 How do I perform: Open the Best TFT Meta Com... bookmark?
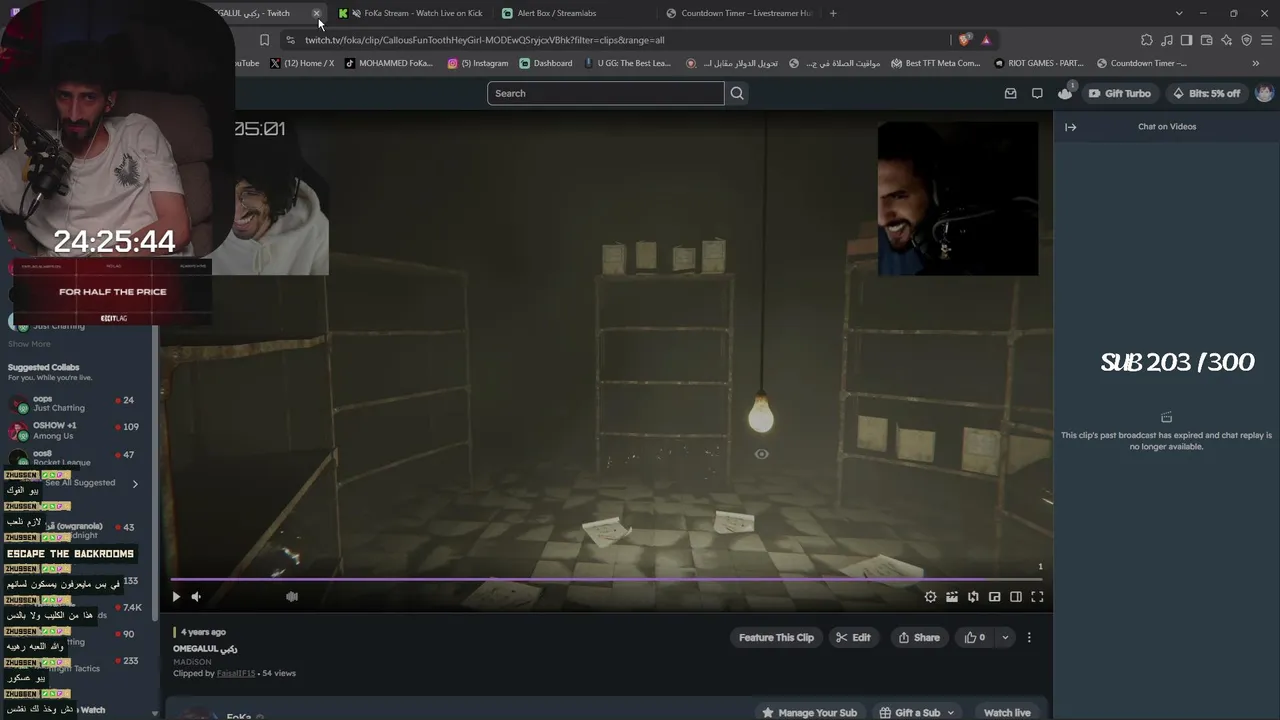[x=935, y=63]
